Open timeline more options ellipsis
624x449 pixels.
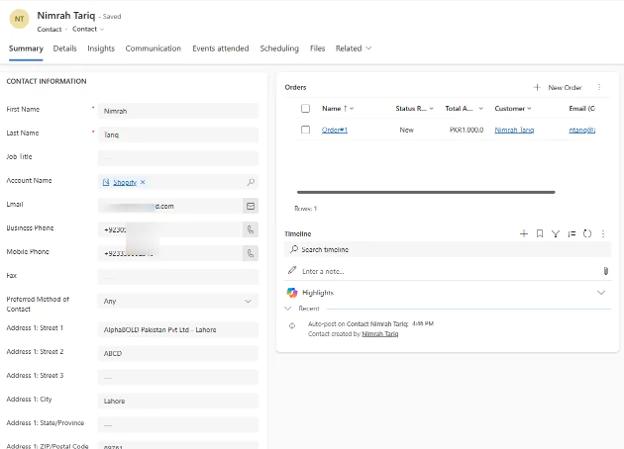[603, 234]
